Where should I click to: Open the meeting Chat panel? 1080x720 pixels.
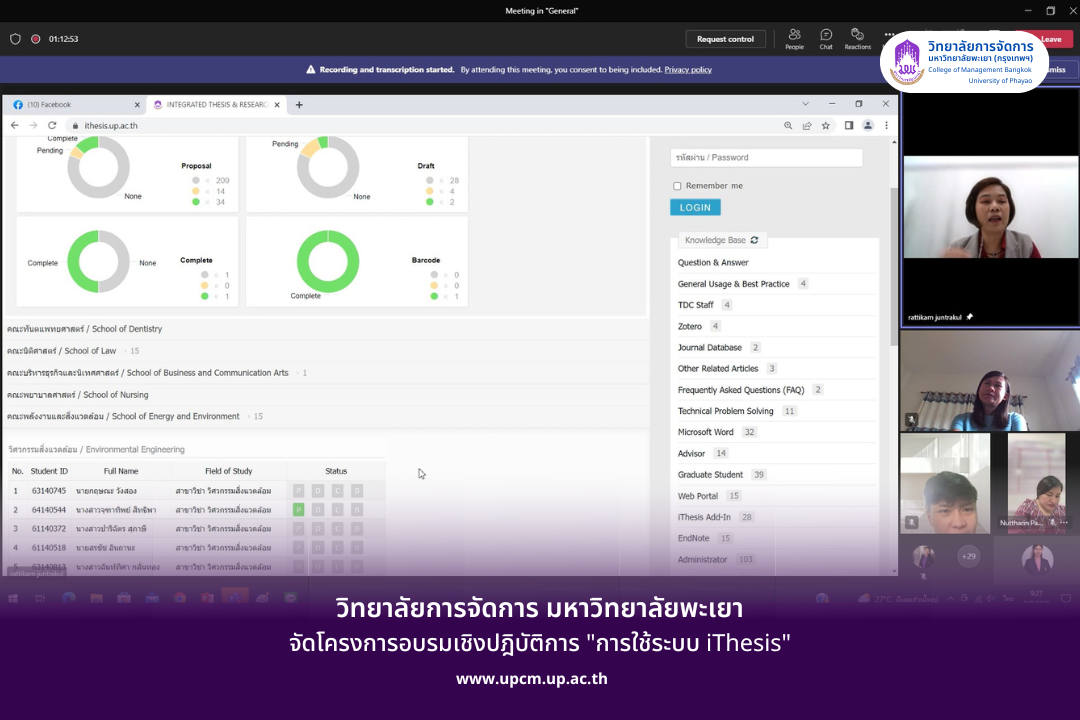[x=826, y=39]
